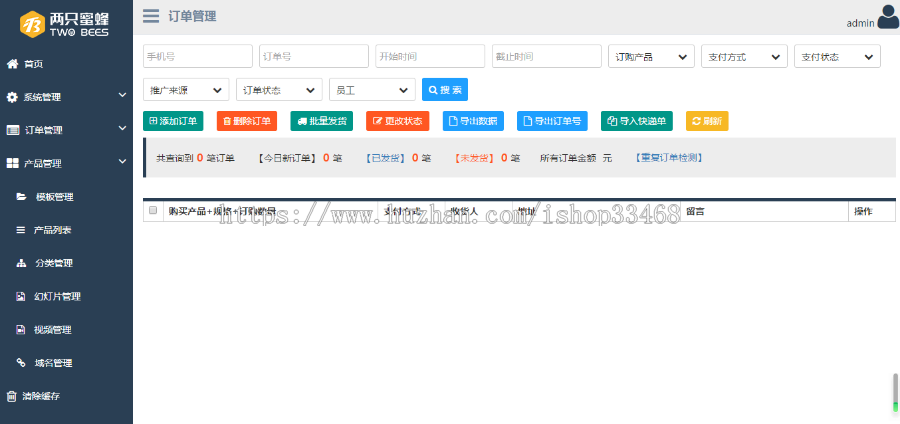Click the 手机号 input field

198,57
